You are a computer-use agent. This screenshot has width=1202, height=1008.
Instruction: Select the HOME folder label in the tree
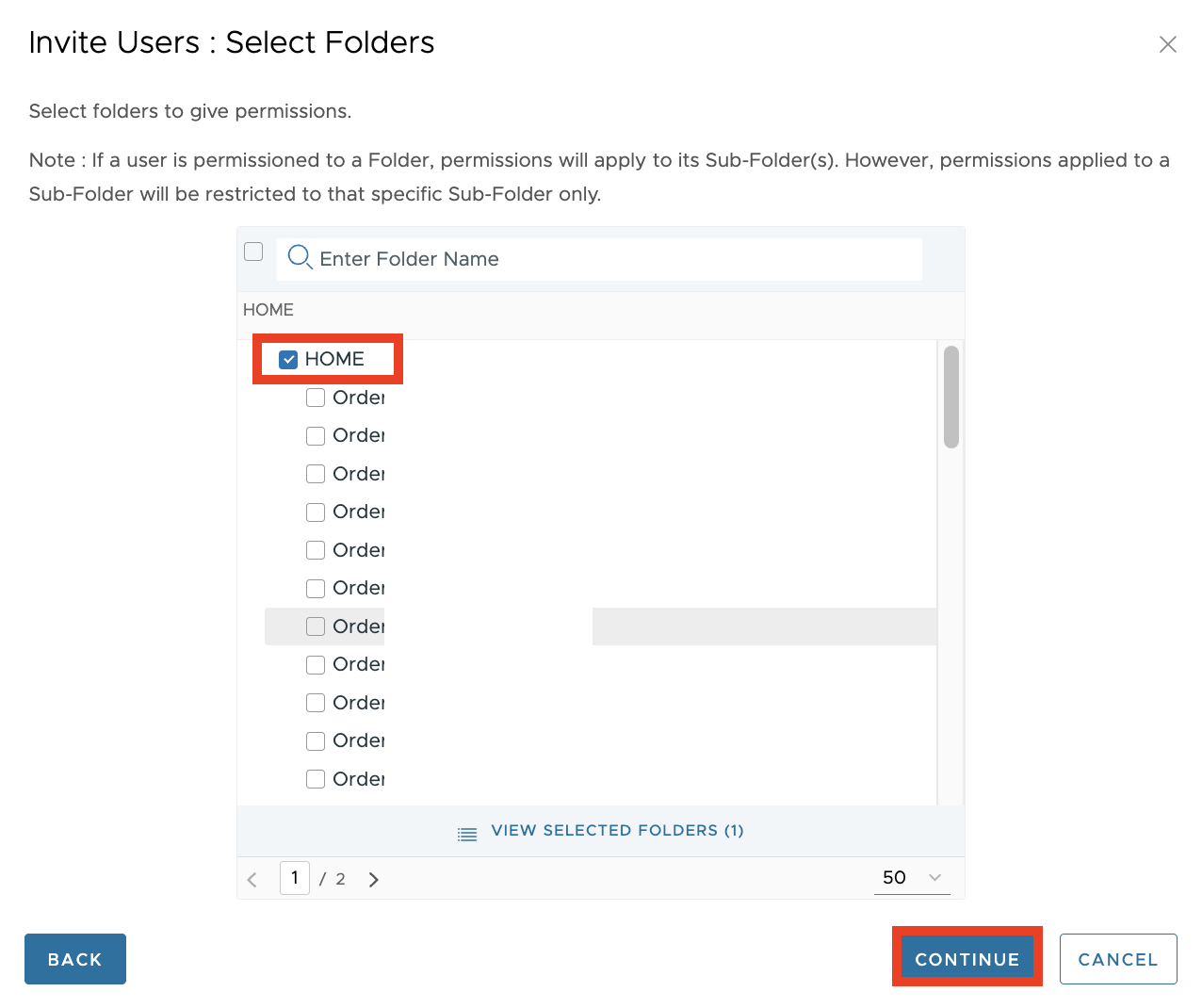coord(334,359)
